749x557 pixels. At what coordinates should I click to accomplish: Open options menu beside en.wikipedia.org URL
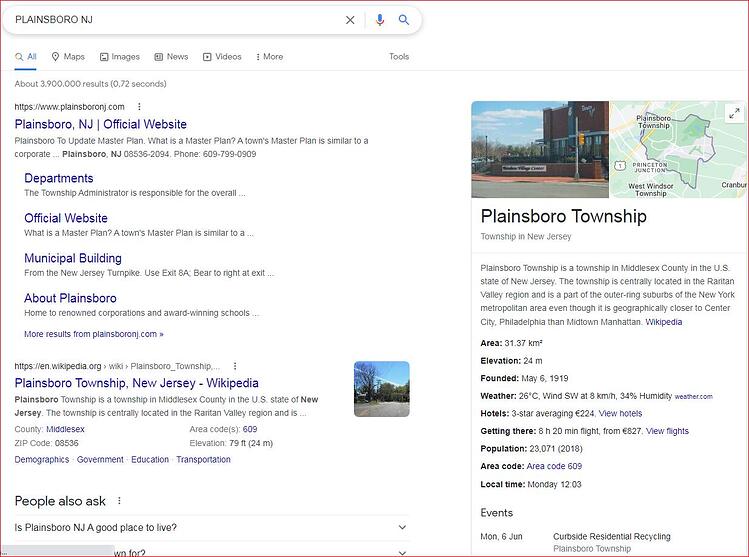pos(235,366)
